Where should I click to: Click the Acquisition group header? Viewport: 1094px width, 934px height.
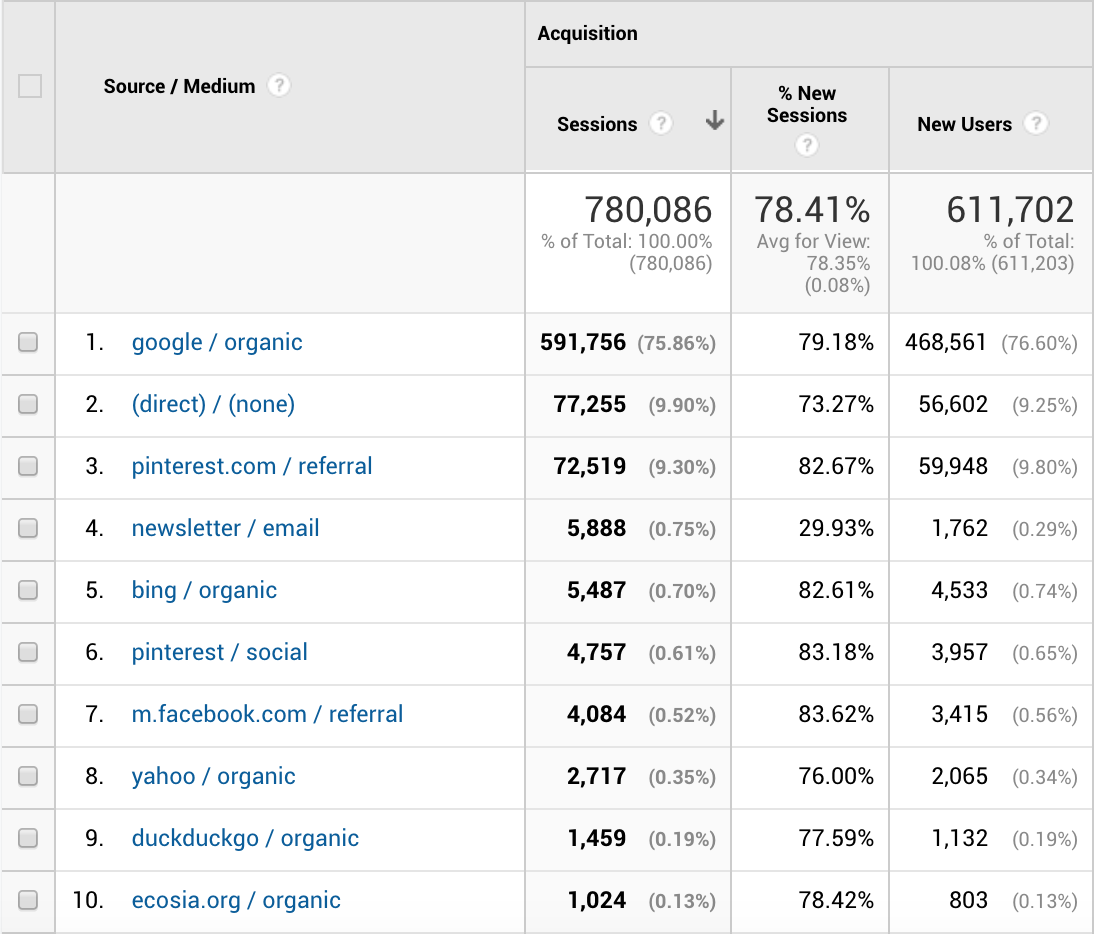point(587,33)
